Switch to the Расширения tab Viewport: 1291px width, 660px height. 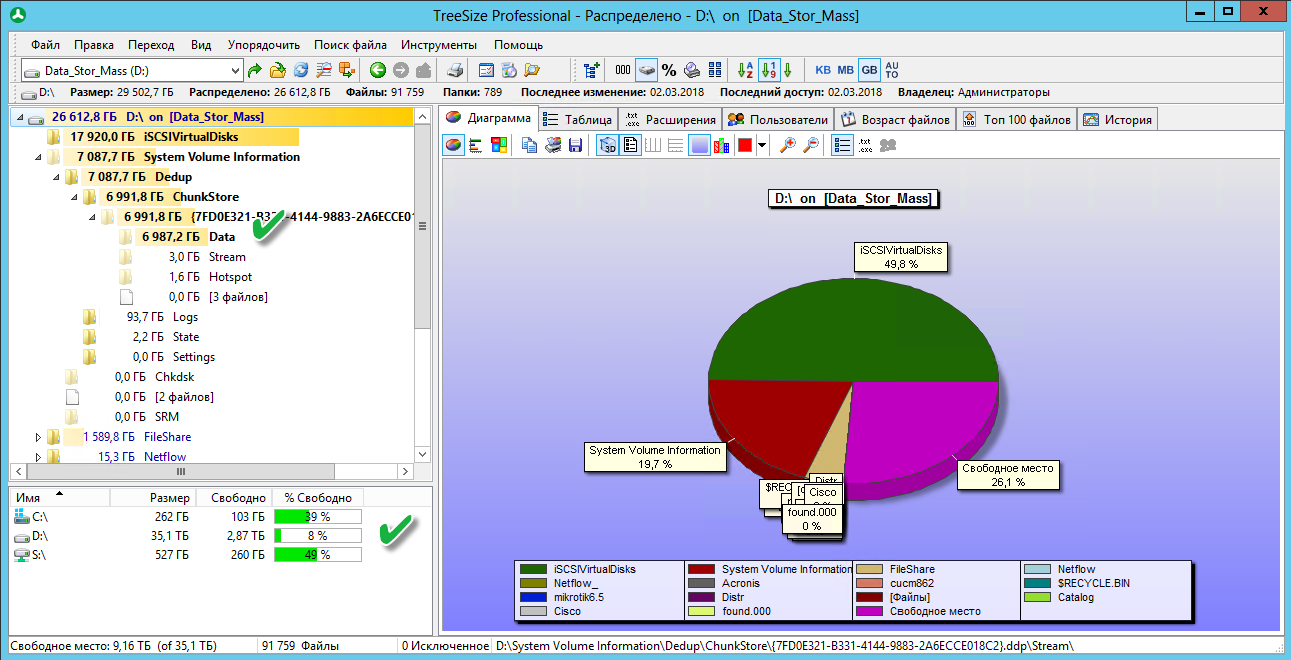coord(669,120)
